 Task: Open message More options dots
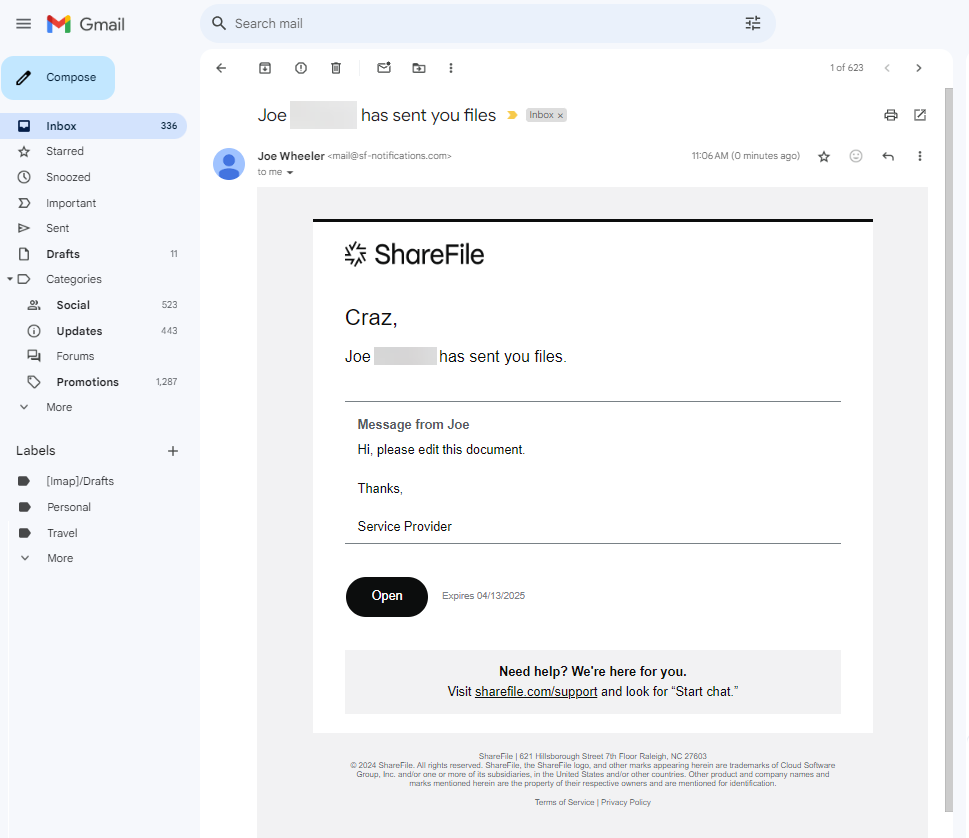[920, 156]
